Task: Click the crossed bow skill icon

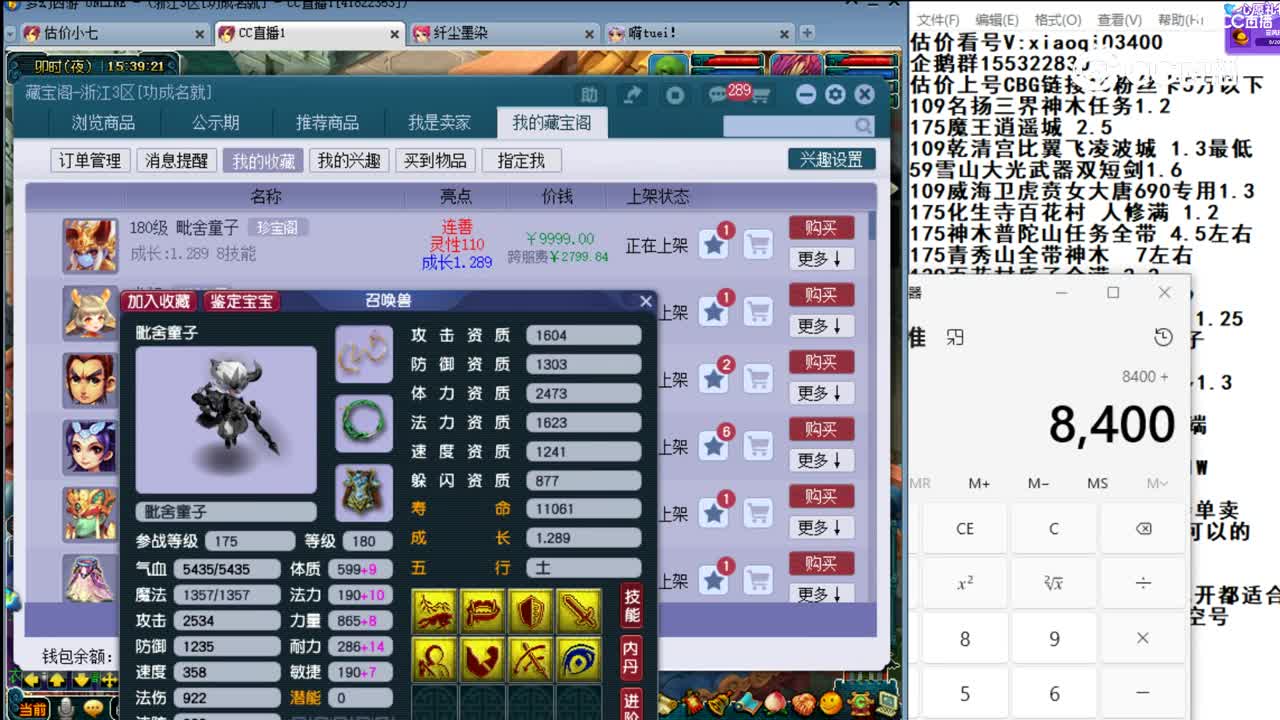Action: click(530, 660)
